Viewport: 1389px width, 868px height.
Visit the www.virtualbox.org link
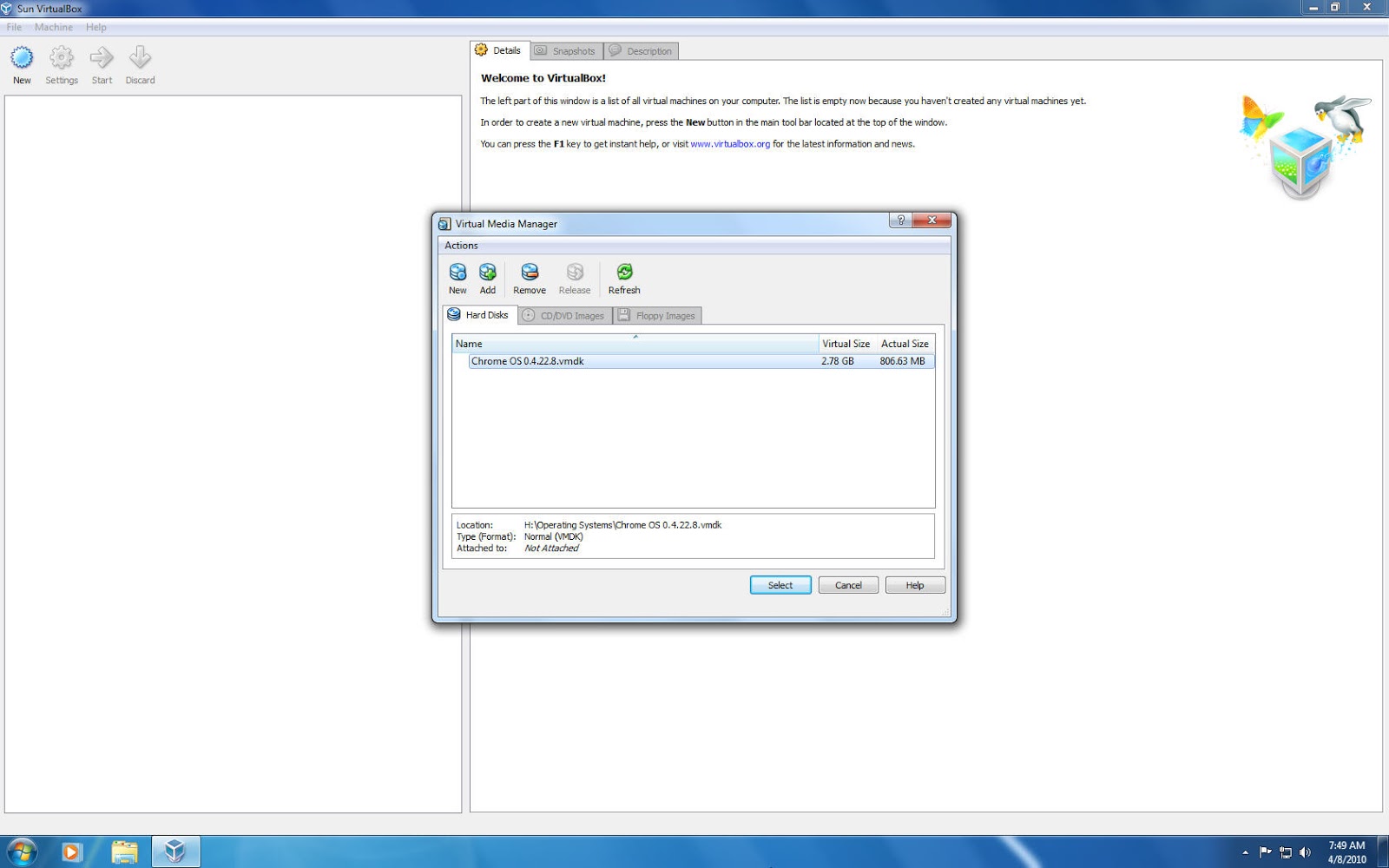(x=730, y=144)
